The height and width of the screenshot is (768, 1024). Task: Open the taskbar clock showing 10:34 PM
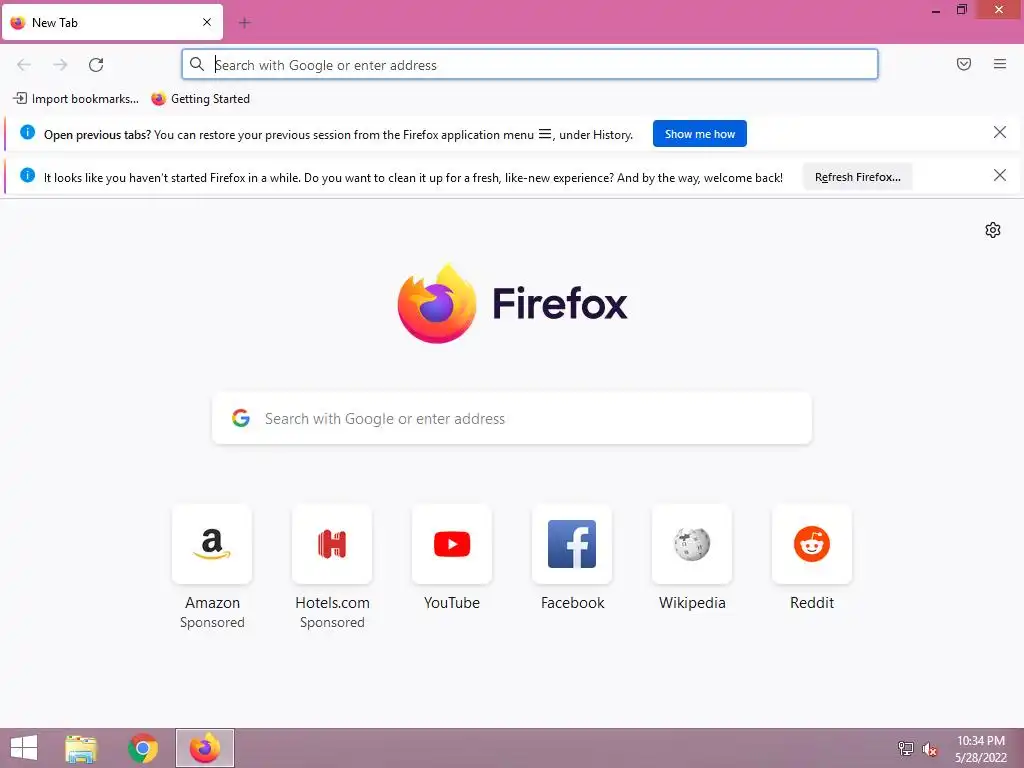coord(981,749)
